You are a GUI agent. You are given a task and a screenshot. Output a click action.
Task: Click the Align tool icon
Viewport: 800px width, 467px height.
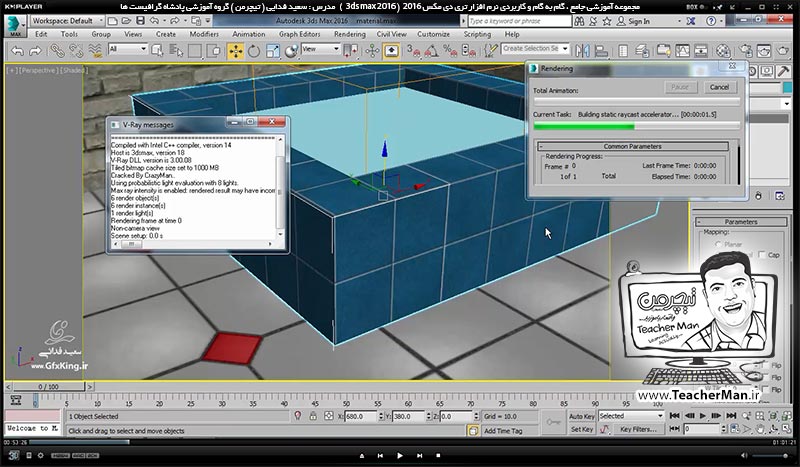[x=602, y=51]
